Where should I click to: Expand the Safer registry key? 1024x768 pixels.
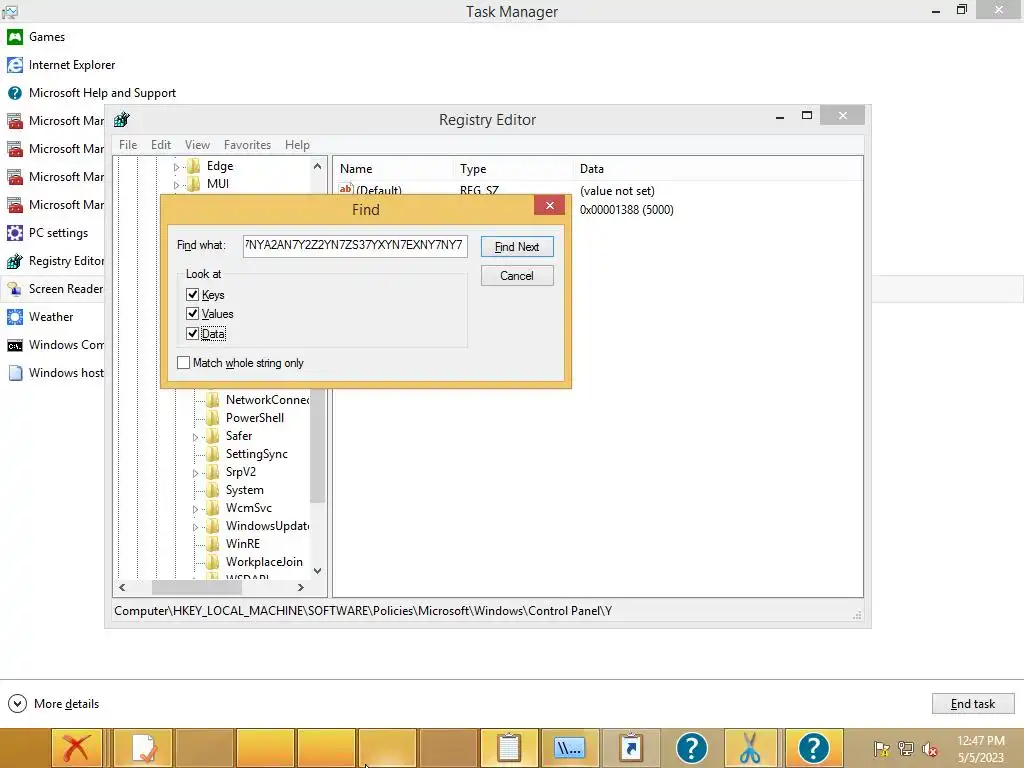195,437
